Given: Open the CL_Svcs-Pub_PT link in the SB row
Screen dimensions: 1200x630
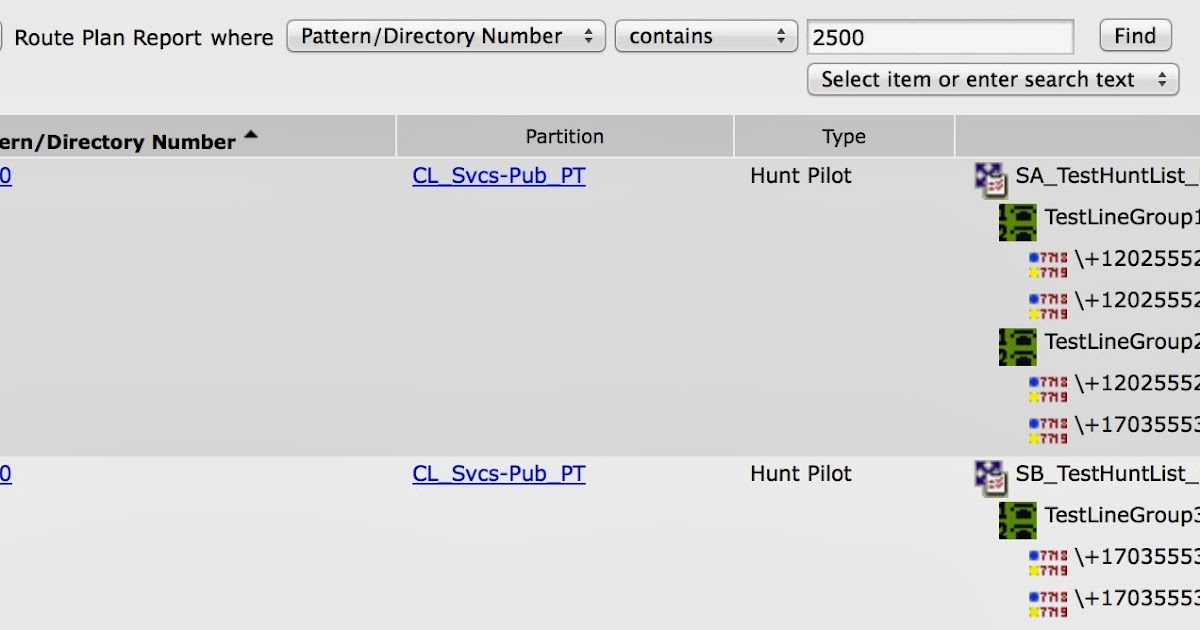Looking at the screenshot, I should 499,473.
